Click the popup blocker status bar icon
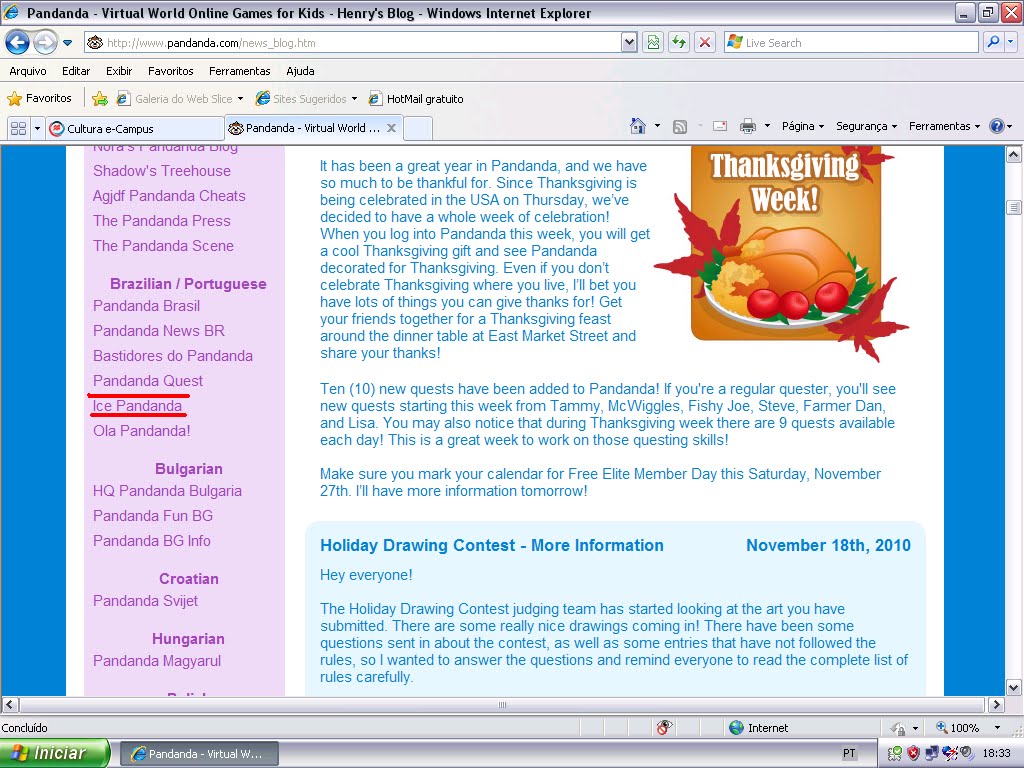 (x=664, y=728)
